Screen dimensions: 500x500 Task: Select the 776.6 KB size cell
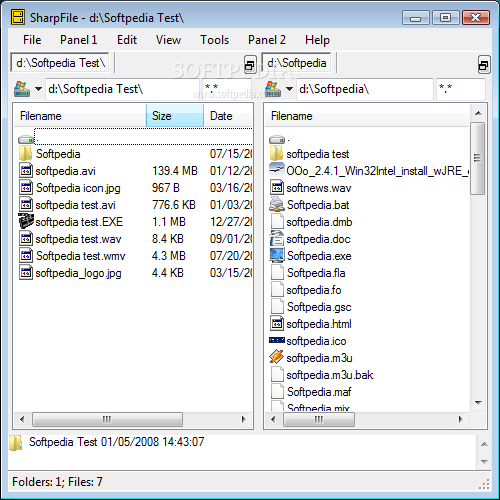coord(174,205)
